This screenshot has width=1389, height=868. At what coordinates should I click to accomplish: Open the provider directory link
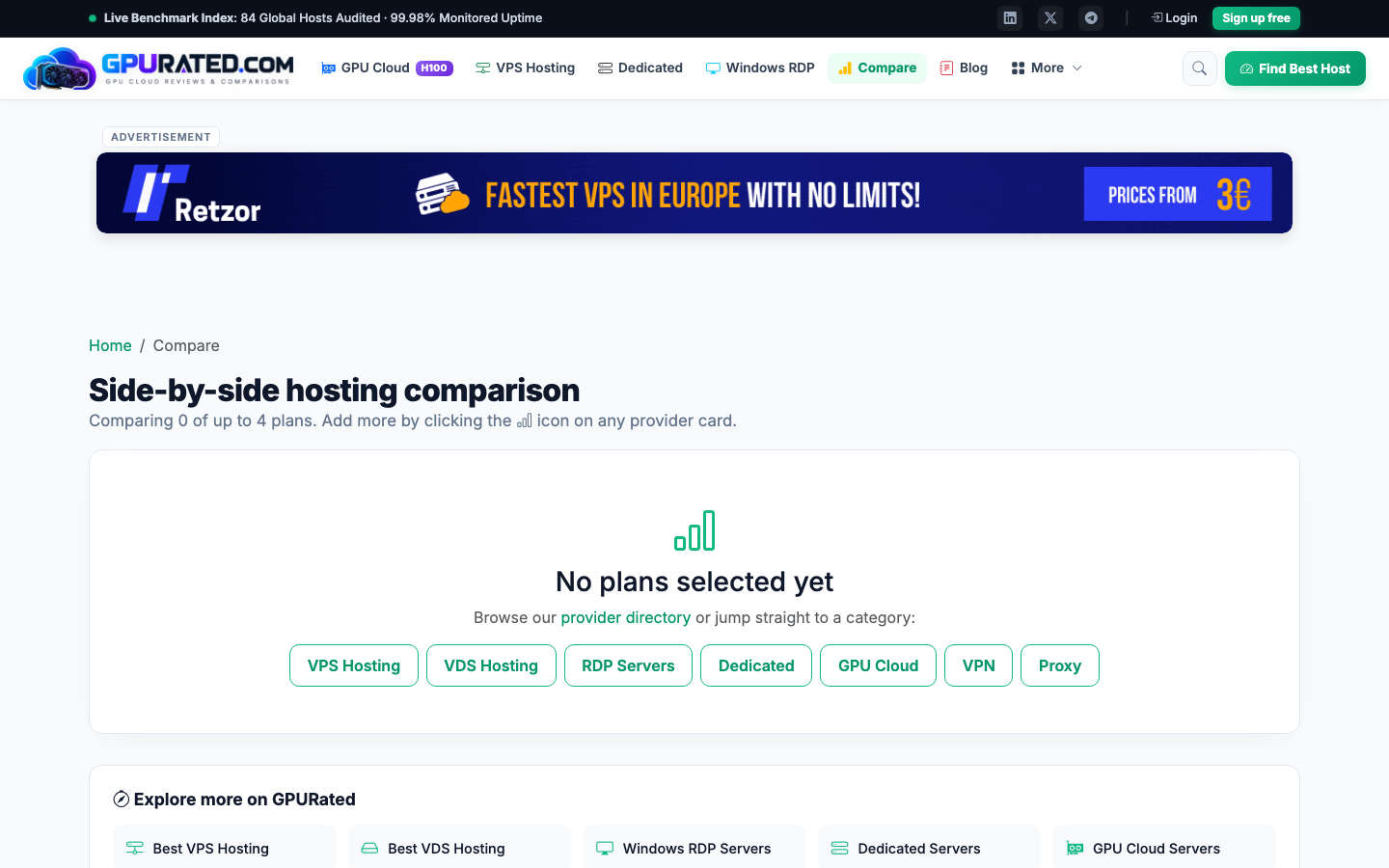tap(626, 617)
